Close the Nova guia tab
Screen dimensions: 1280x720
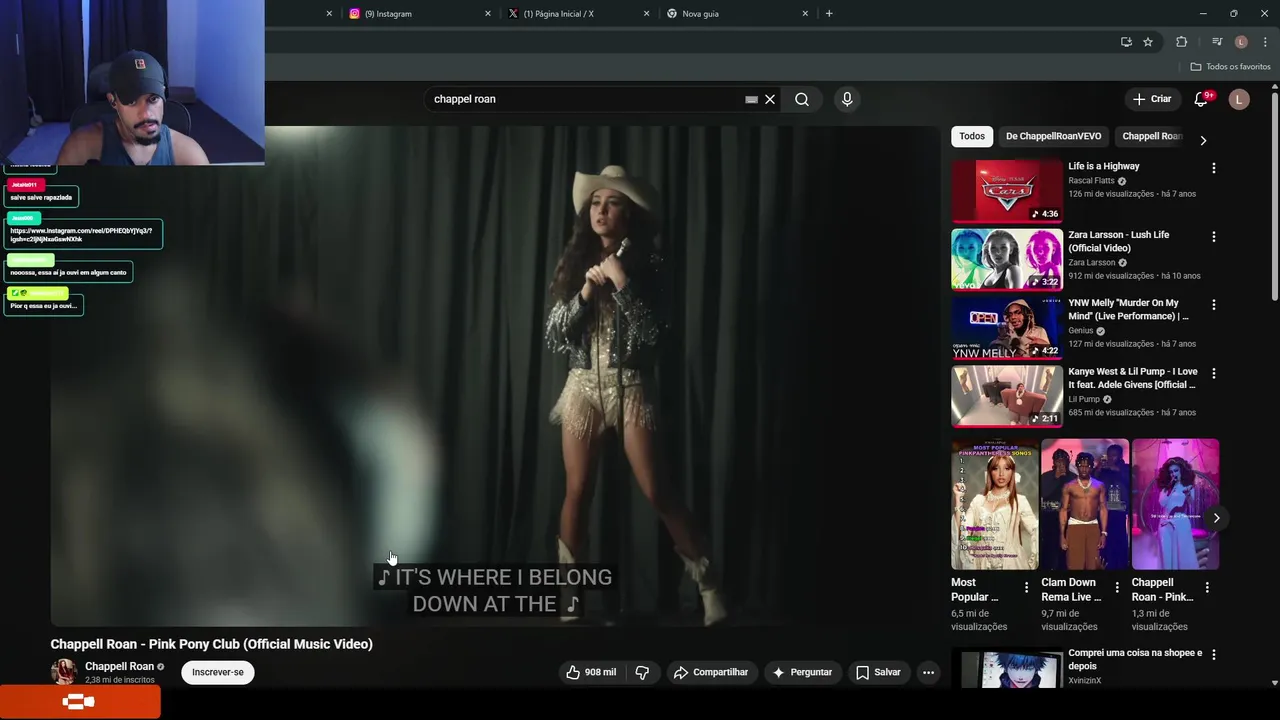point(805,14)
